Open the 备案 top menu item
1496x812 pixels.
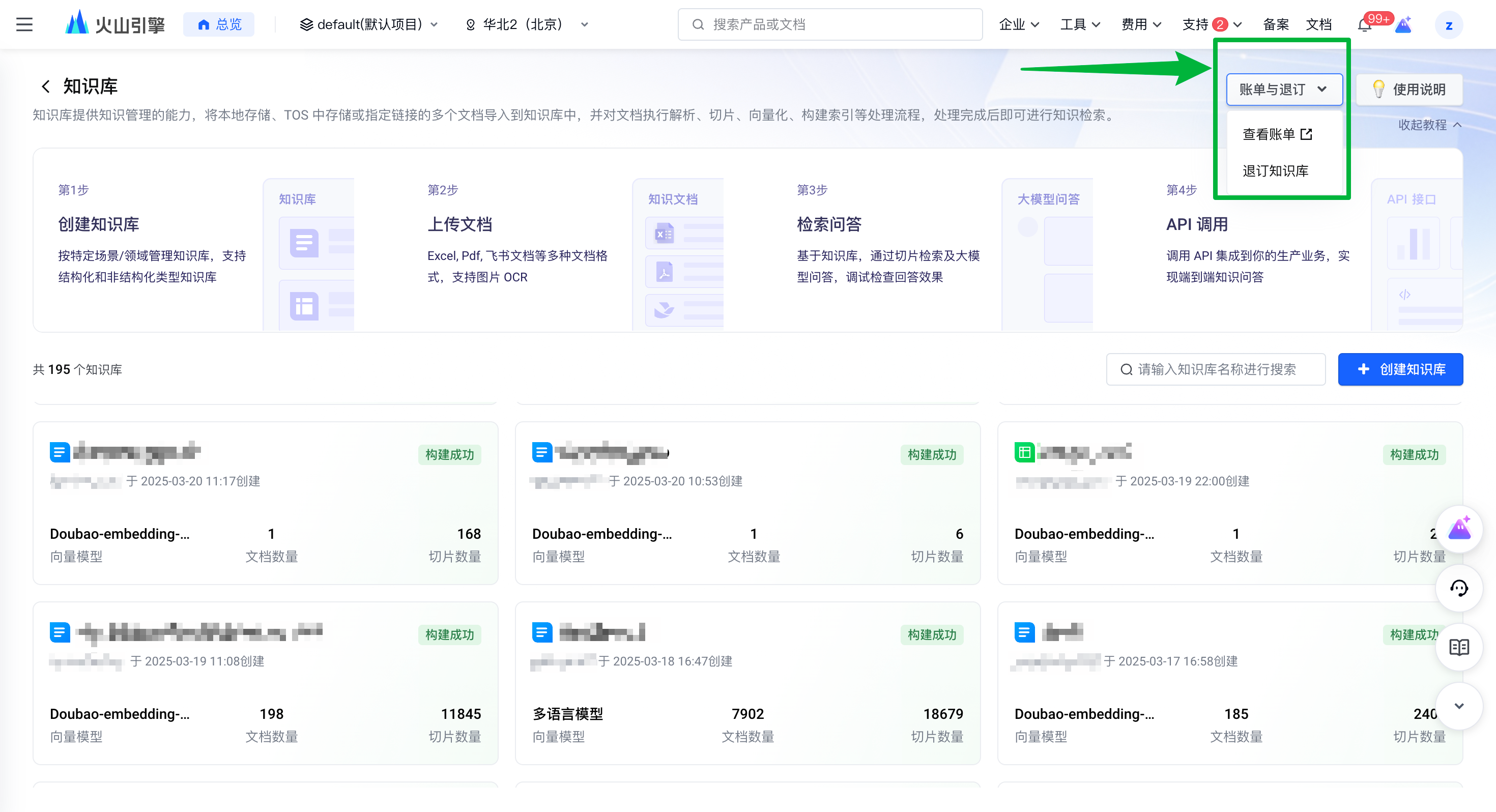[x=1275, y=24]
